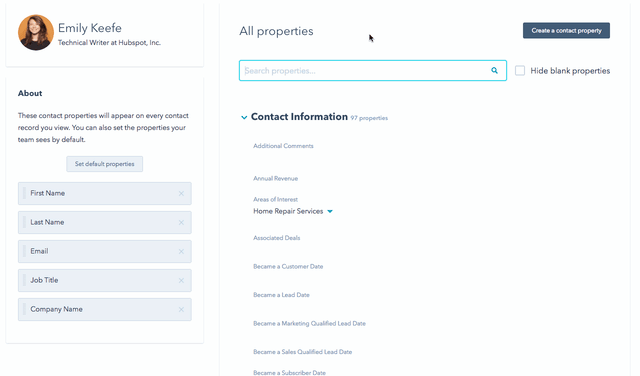This screenshot has width=640, height=376.
Task: Remove First Name from default properties
Action: 181,194
